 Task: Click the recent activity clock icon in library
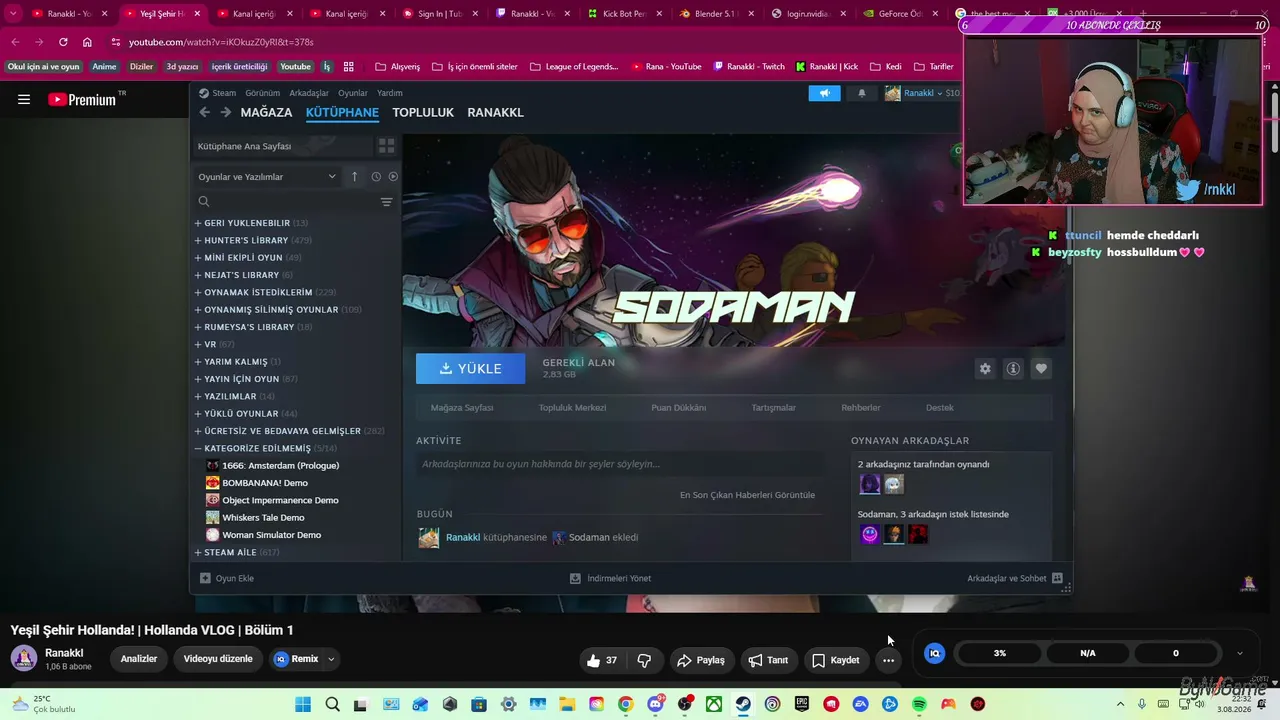coord(376,177)
